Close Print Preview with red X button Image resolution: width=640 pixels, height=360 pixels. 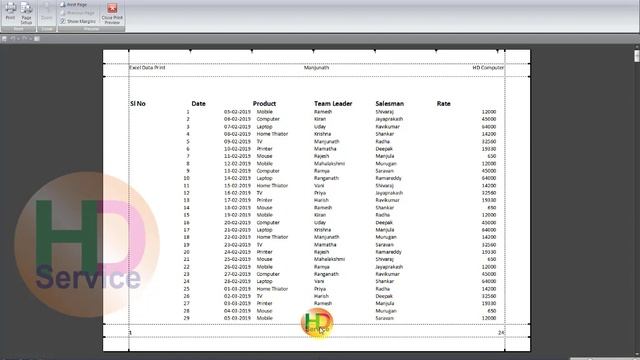(112, 13)
